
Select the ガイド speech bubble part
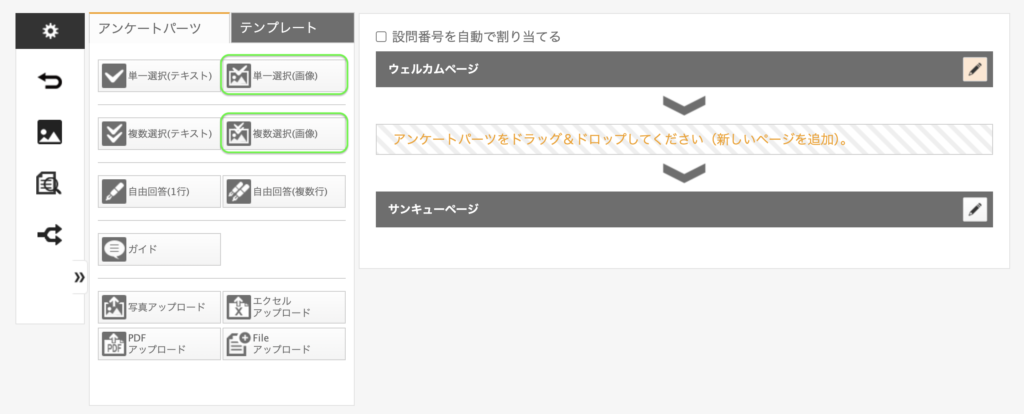tap(159, 249)
